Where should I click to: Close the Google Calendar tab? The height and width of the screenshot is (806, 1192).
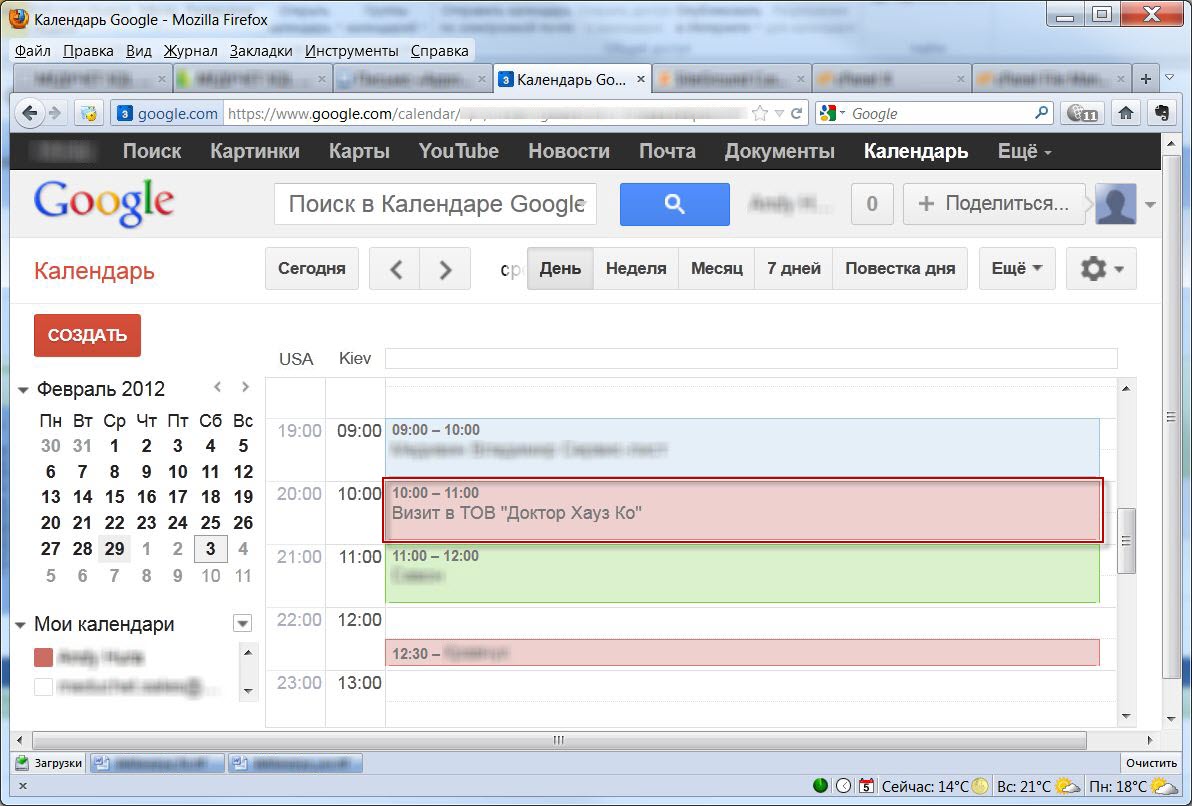641,79
